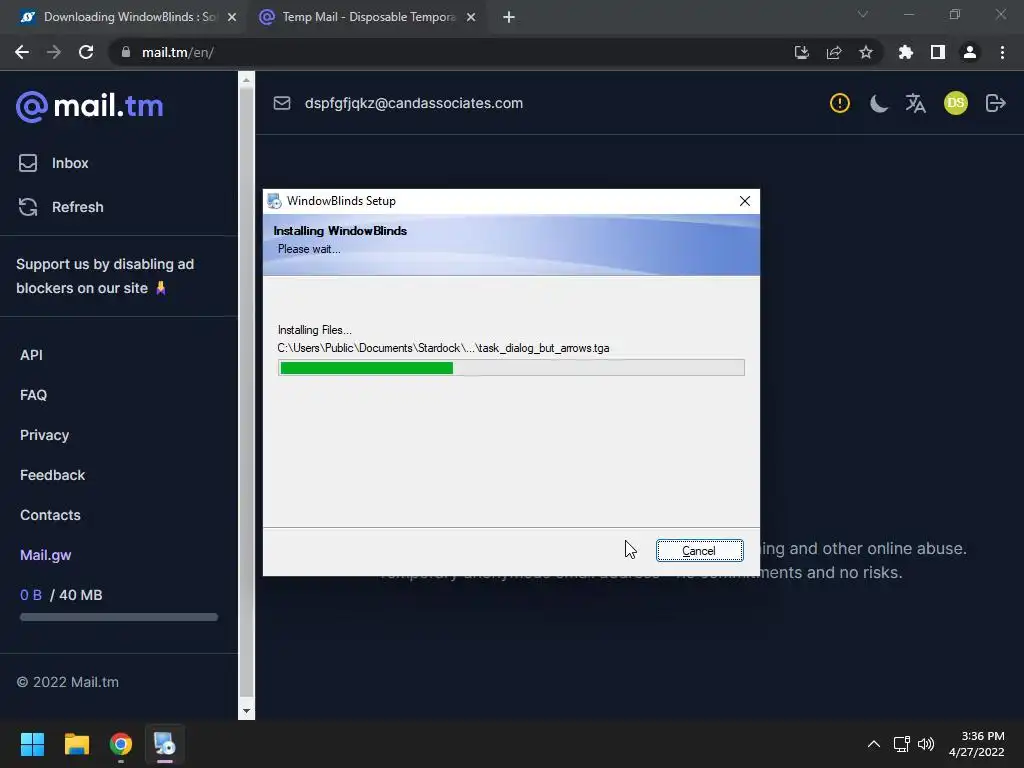
Task: Open the Windows Start menu
Action: coord(32,744)
